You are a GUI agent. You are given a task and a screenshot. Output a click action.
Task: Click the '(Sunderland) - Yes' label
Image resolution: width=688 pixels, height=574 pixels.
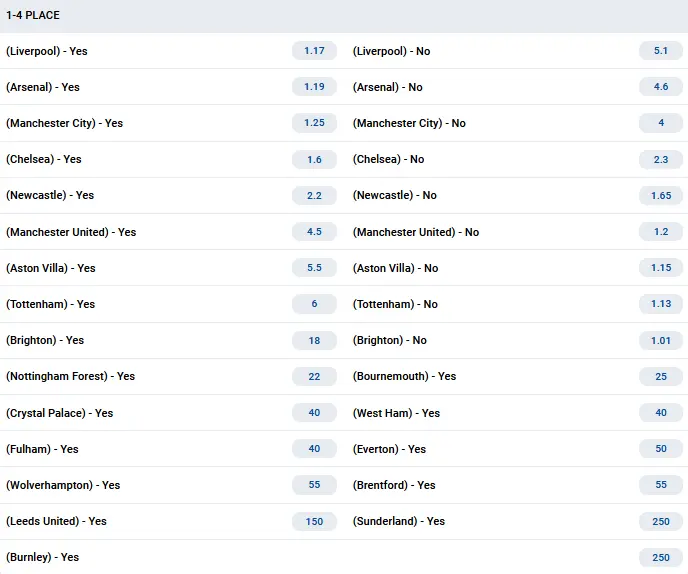point(399,521)
